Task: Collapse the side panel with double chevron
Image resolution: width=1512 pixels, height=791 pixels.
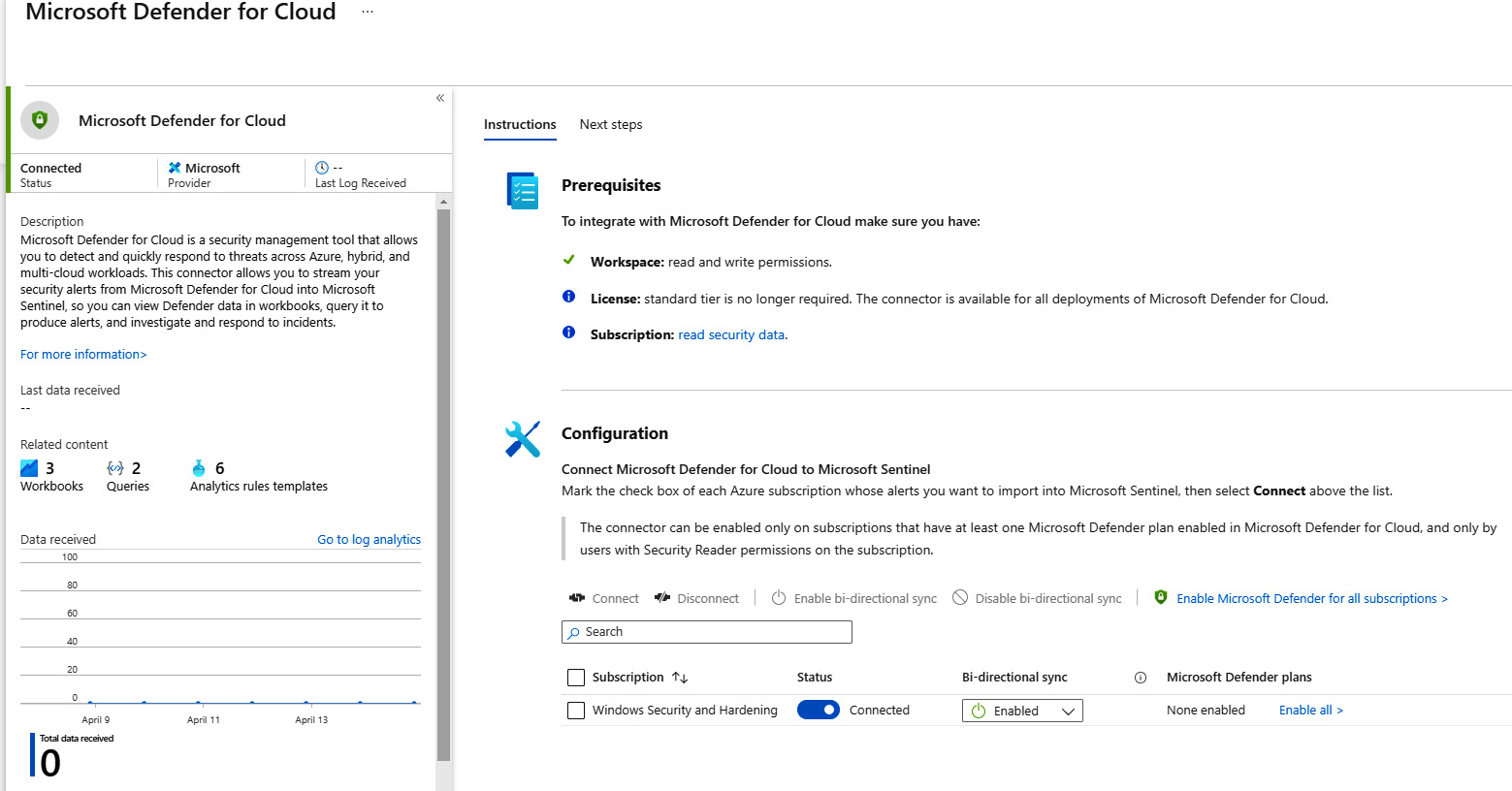Action: [440, 98]
